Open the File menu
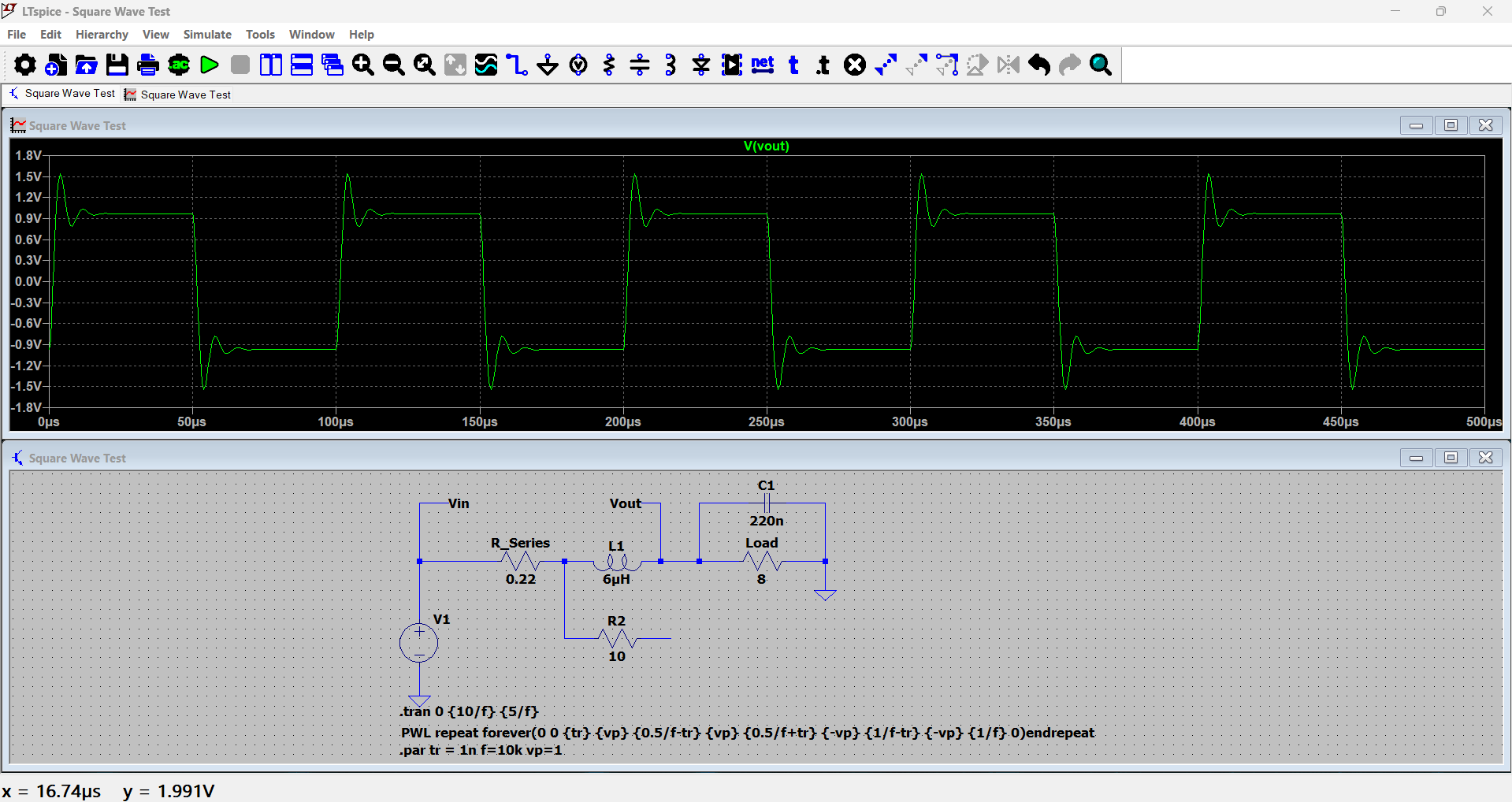The height and width of the screenshot is (802, 1512). pos(17,35)
